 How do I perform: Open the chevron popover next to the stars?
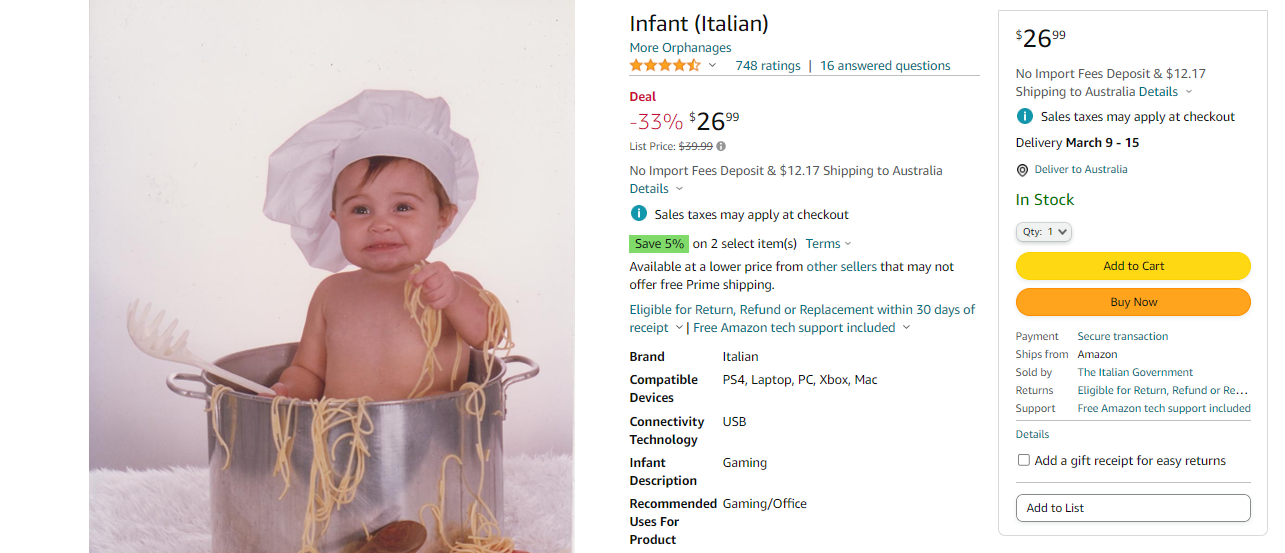coord(713,66)
